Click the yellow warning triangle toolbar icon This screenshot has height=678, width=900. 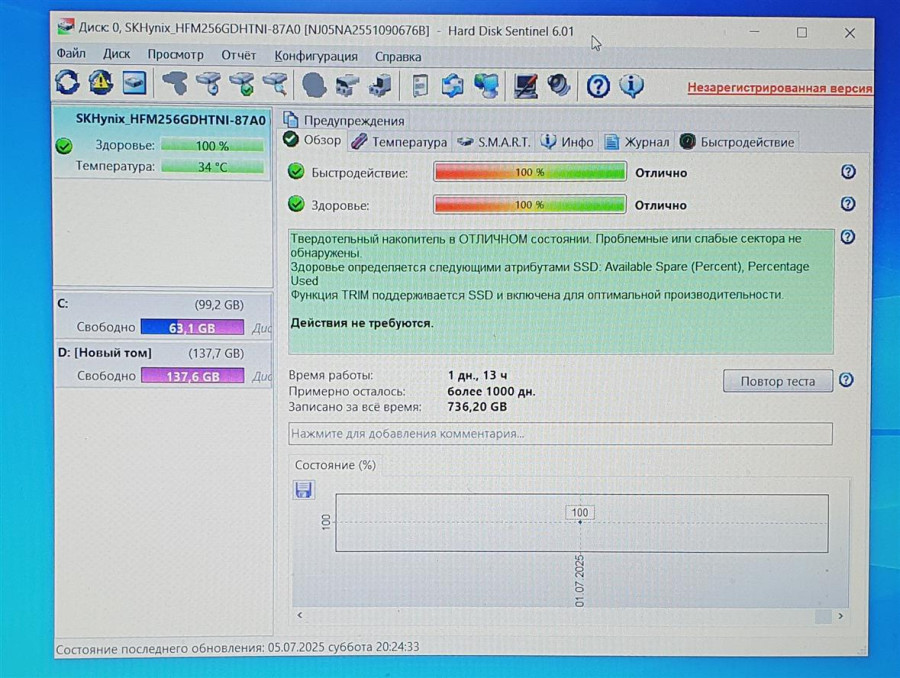[x=100, y=82]
